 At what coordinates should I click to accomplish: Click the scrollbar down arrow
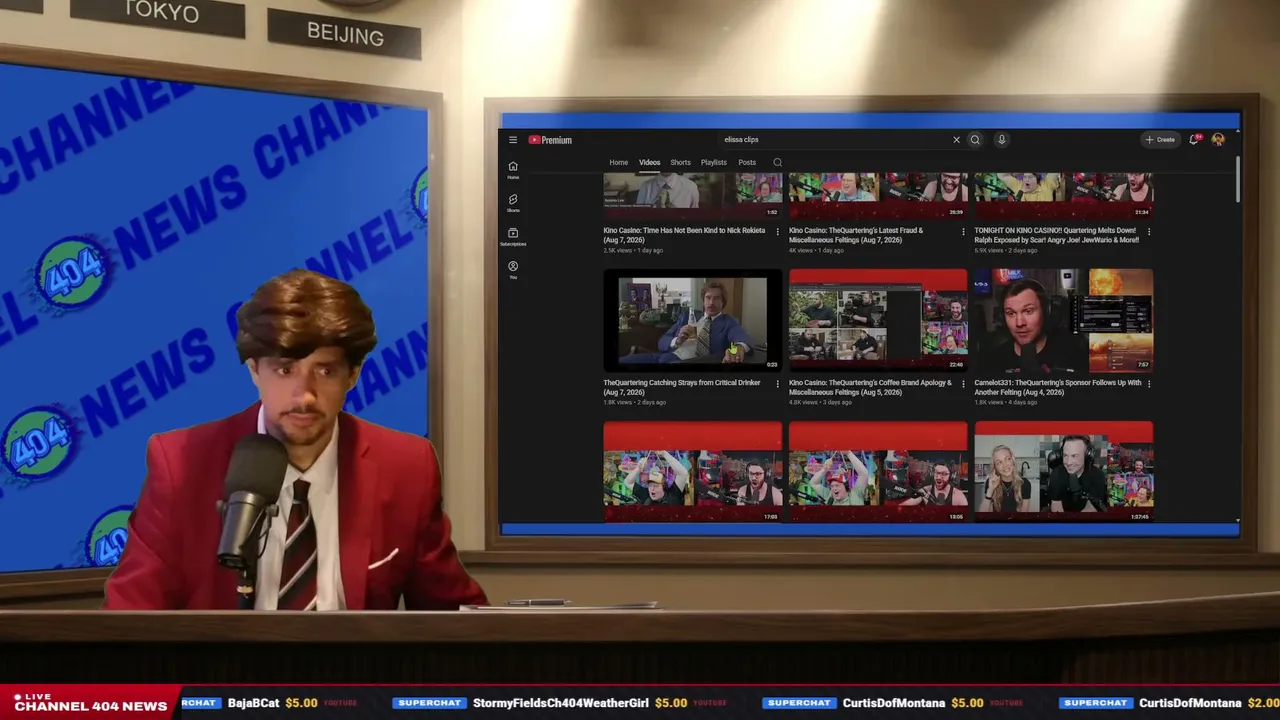point(1237,520)
